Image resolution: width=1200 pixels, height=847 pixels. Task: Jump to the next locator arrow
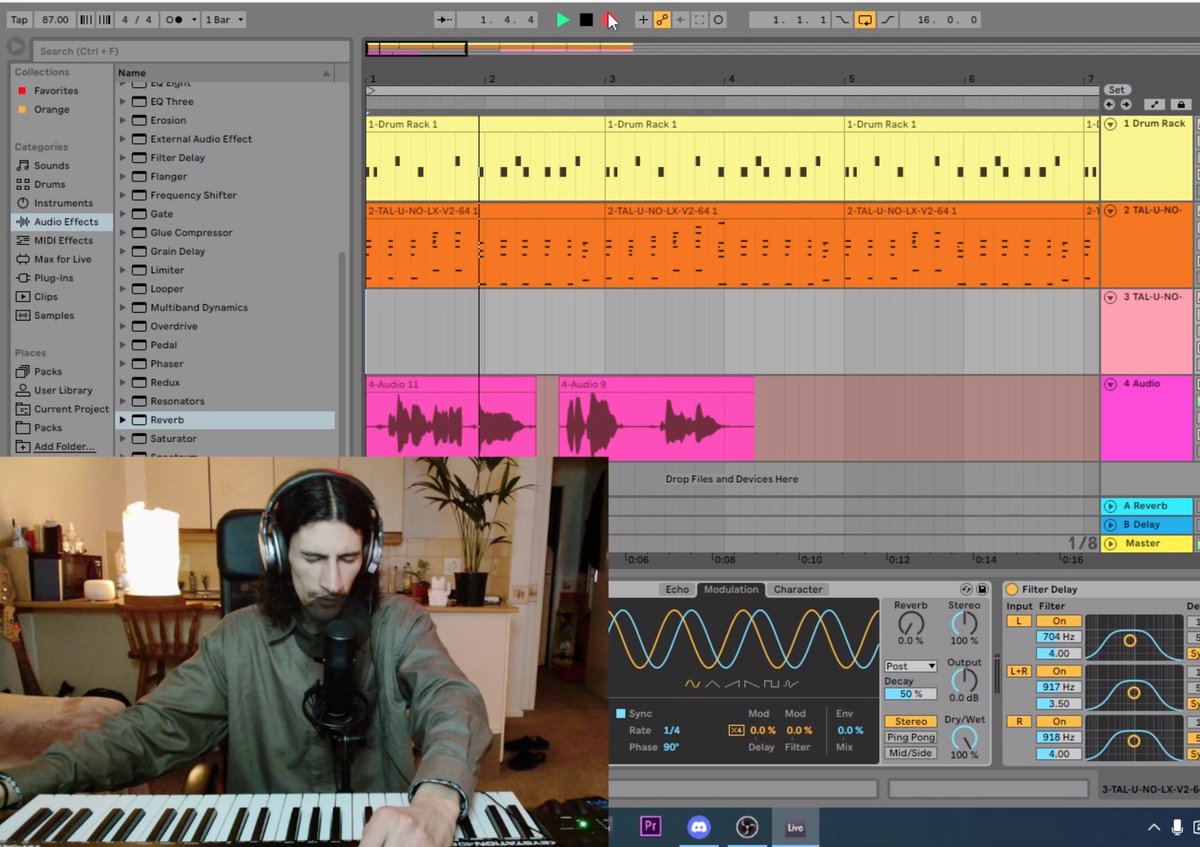(x=1125, y=104)
